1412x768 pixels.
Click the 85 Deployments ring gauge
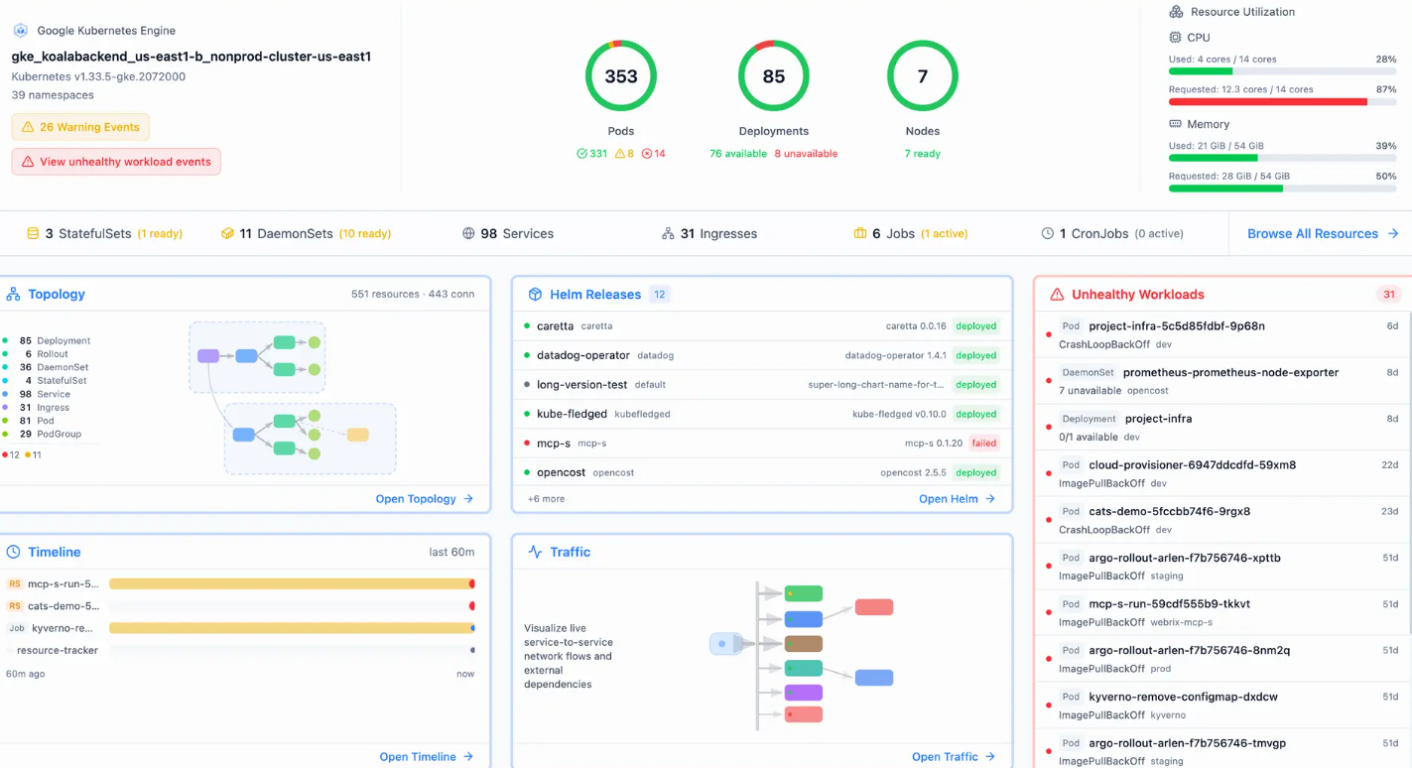[x=774, y=76]
